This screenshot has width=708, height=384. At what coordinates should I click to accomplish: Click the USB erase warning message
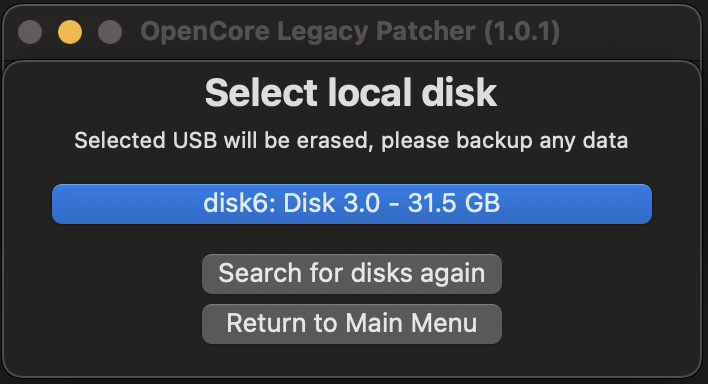pos(351,140)
